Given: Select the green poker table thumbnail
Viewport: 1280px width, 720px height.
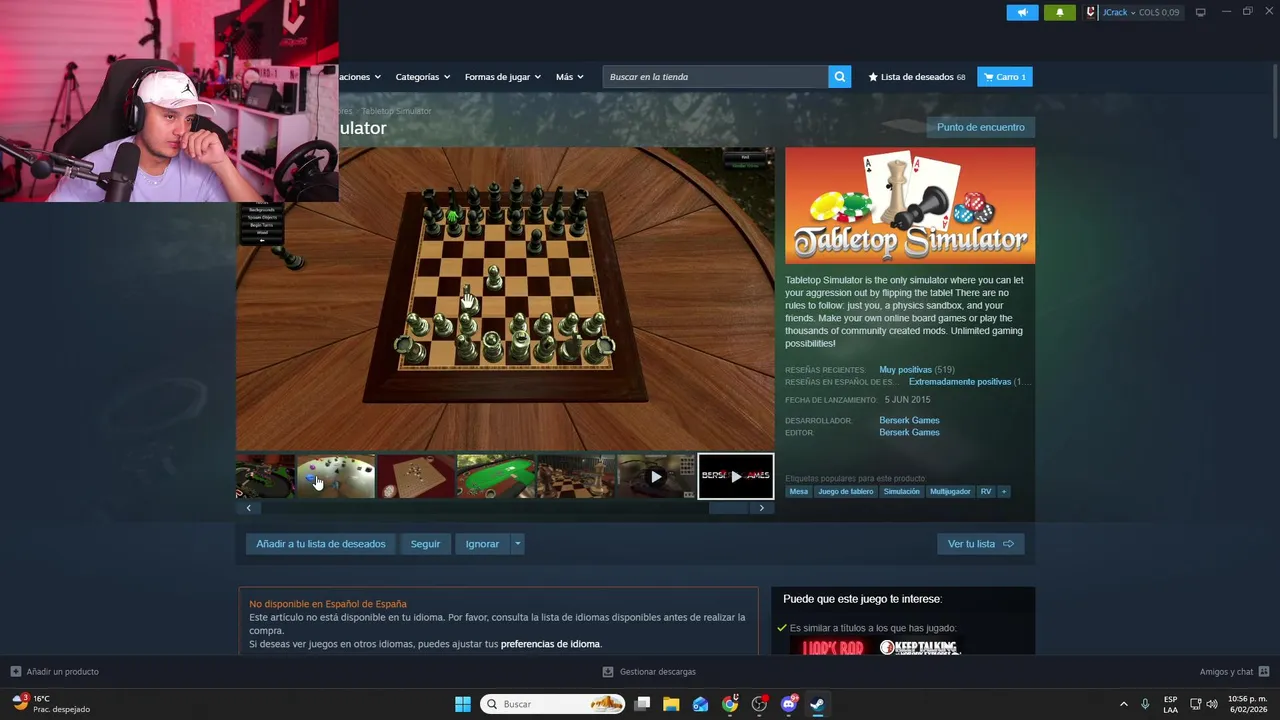Looking at the screenshot, I should 496,476.
